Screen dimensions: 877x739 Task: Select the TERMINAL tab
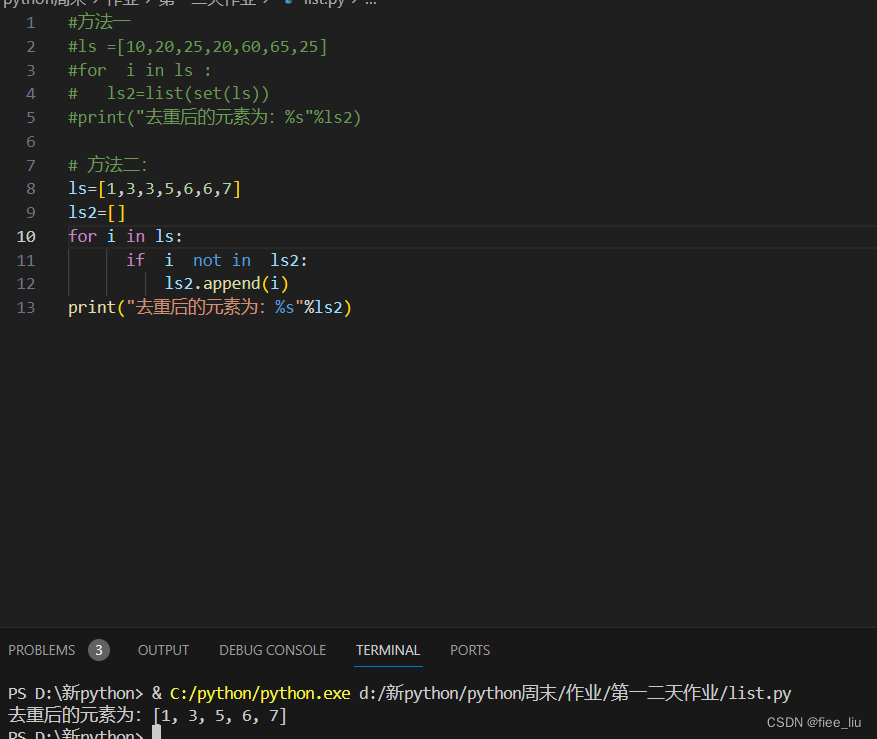[388, 650]
